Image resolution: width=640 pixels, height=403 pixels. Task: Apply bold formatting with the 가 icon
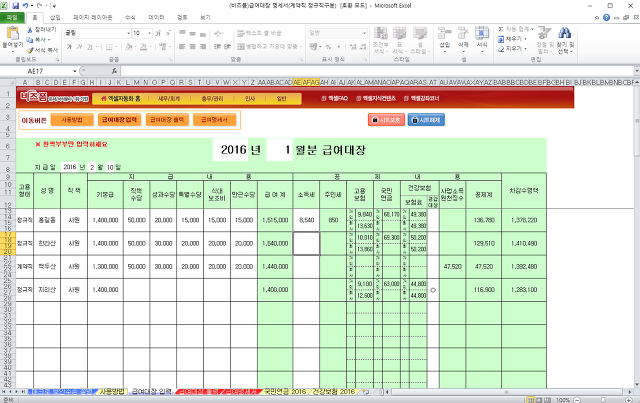[x=69, y=47]
